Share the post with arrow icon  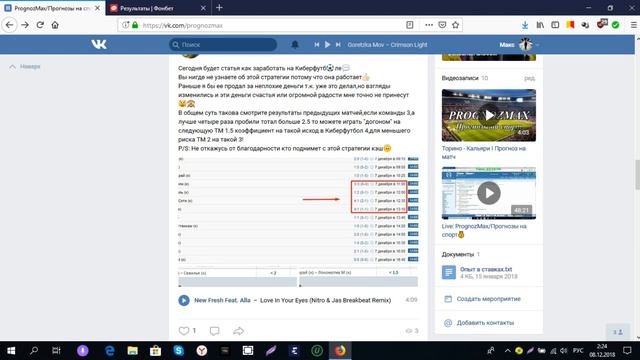pos(238,331)
